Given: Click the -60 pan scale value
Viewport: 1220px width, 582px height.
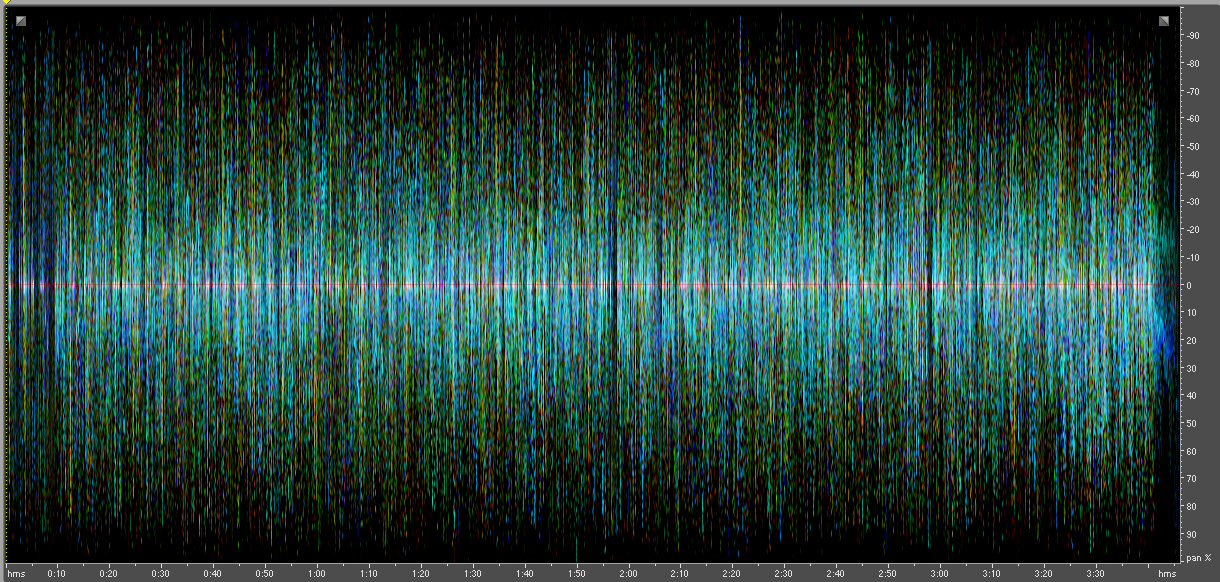Looking at the screenshot, I should [1193, 119].
